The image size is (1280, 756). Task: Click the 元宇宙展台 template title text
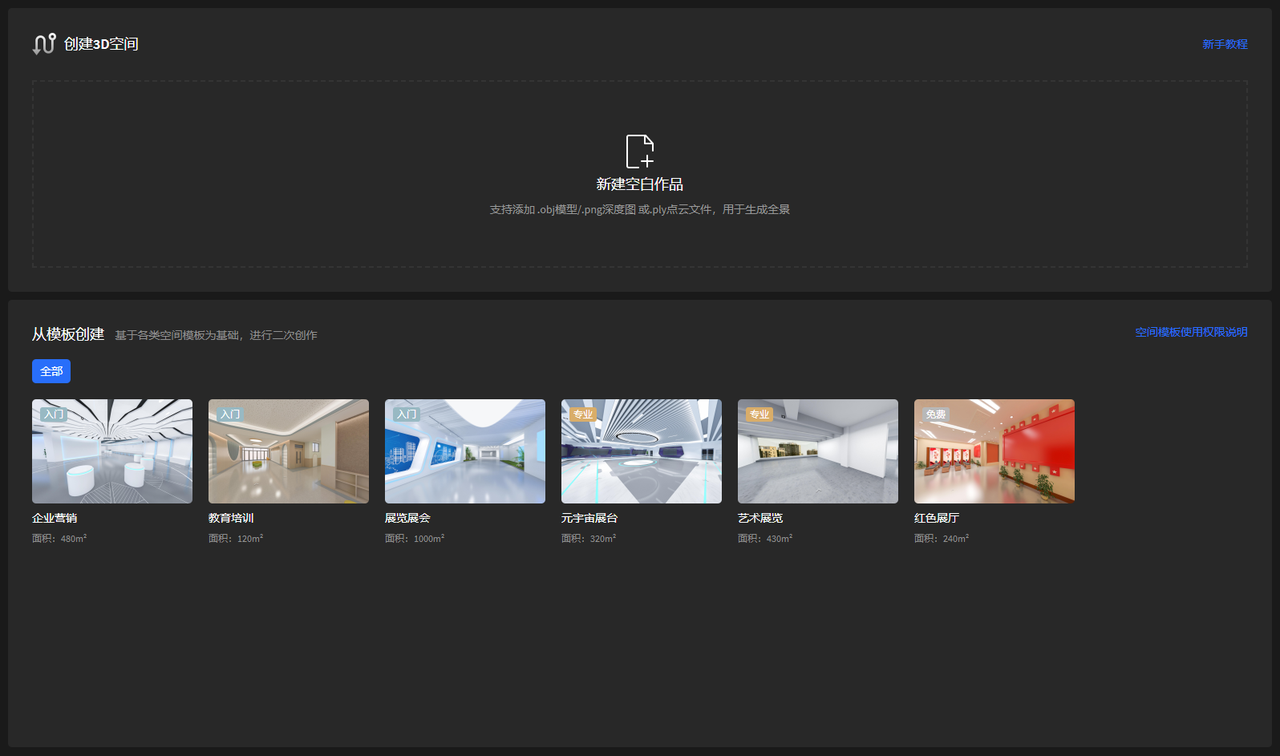click(589, 518)
